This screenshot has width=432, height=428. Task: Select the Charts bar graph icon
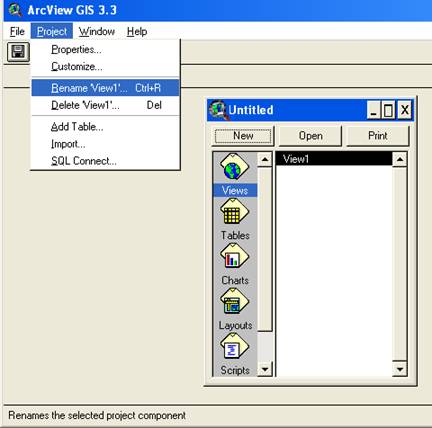(234, 257)
